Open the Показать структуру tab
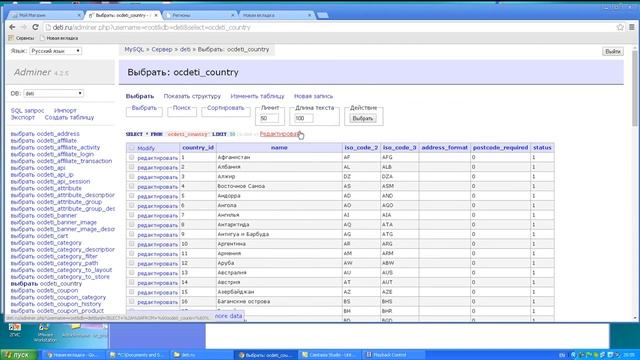The width and height of the screenshot is (640, 360). coord(192,96)
